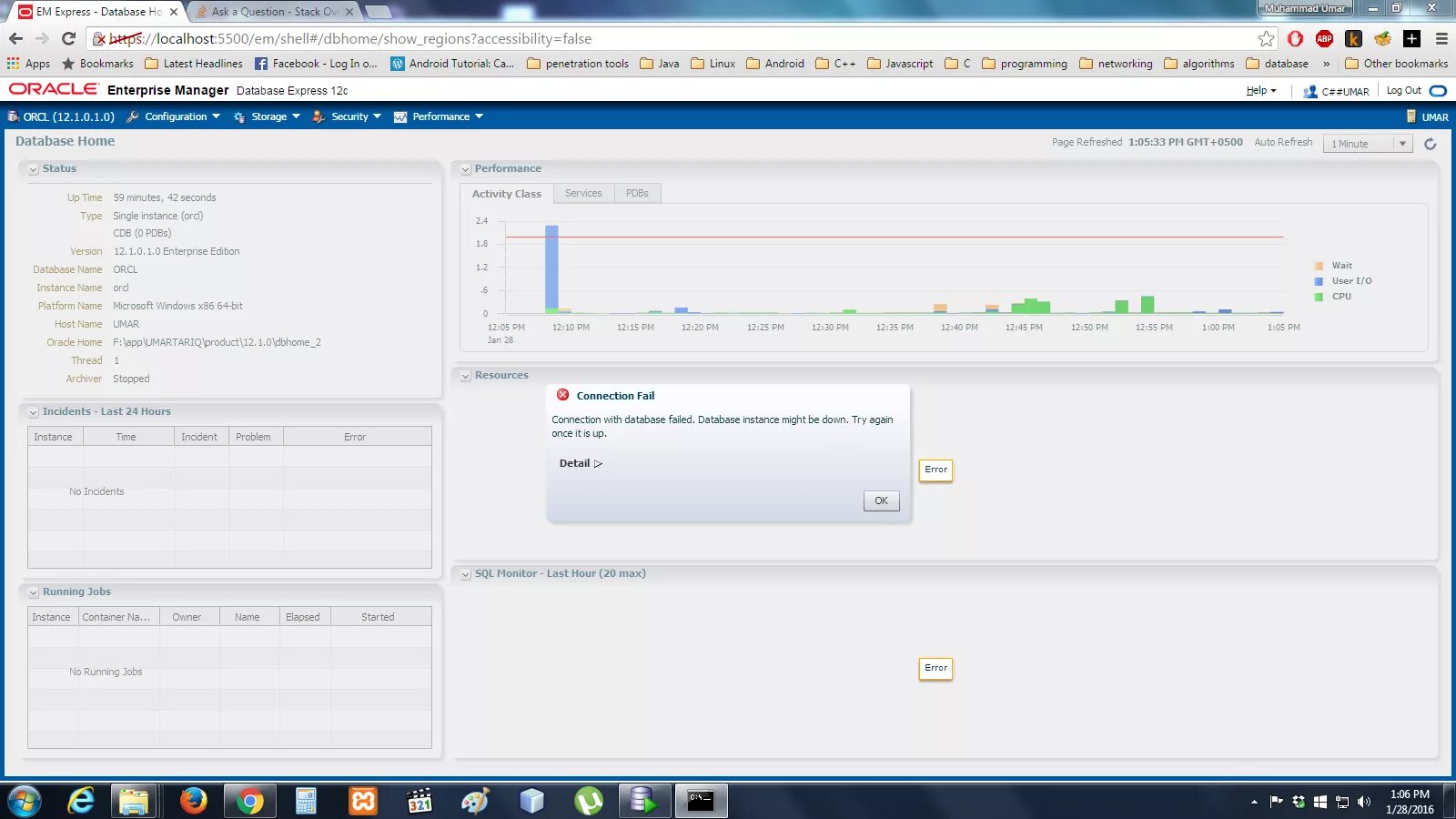This screenshot has width=1456, height=819.
Task: Open VirtualBox from the taskbar
Action: pyautogui.click(x=531, y=801)
